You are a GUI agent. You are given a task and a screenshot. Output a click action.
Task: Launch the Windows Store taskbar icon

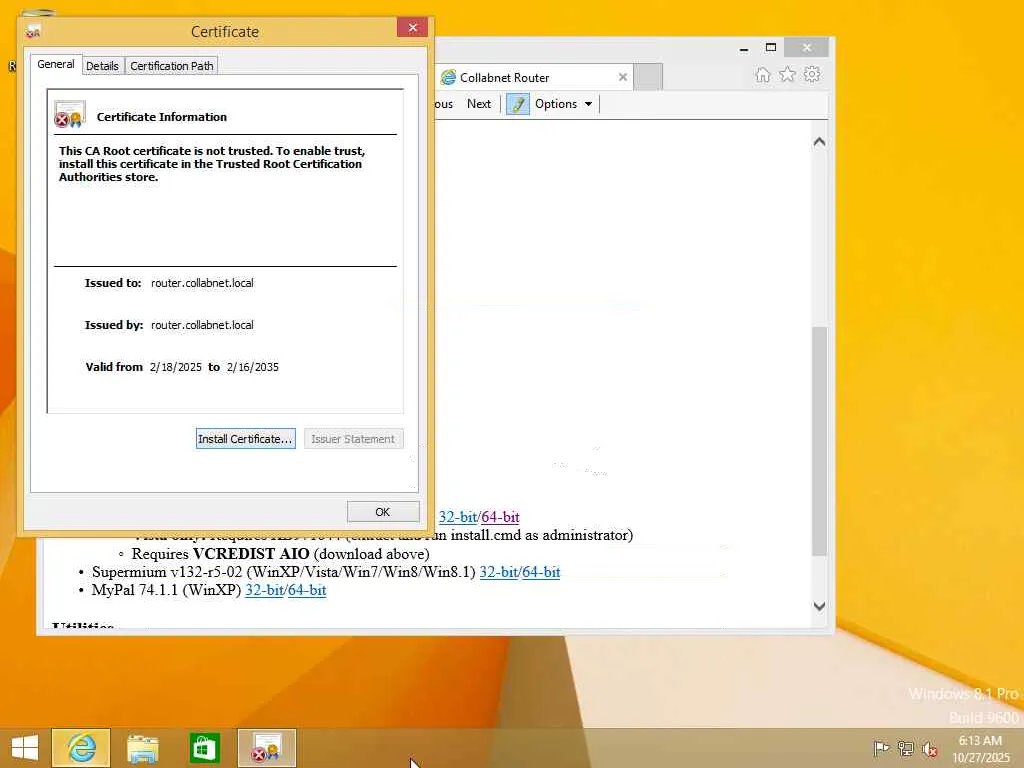click(x=204, y=748)
